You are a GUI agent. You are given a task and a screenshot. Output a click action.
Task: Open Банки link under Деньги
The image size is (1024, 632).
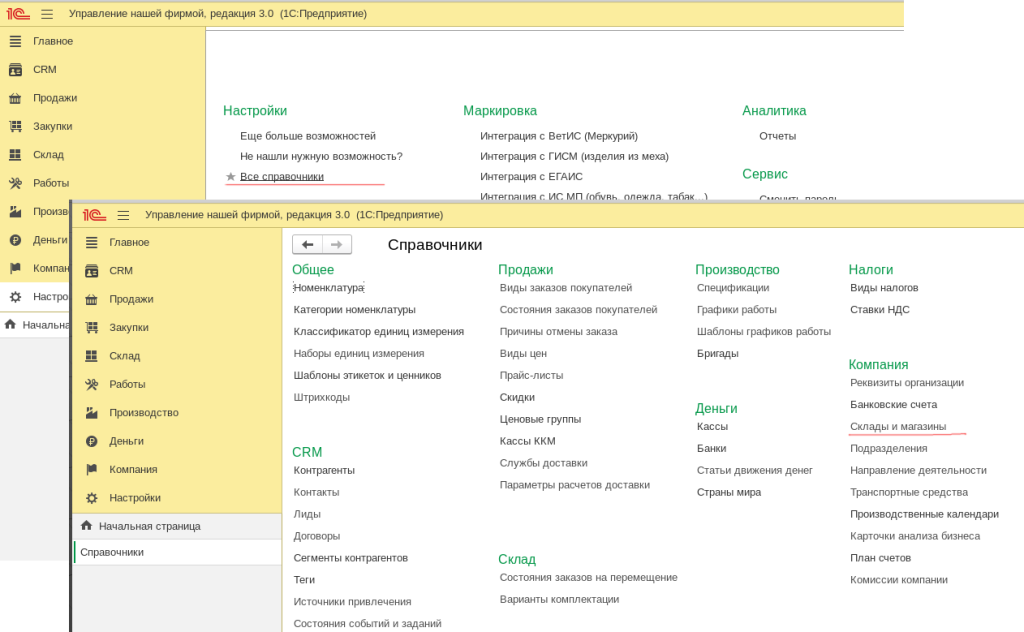711,449
